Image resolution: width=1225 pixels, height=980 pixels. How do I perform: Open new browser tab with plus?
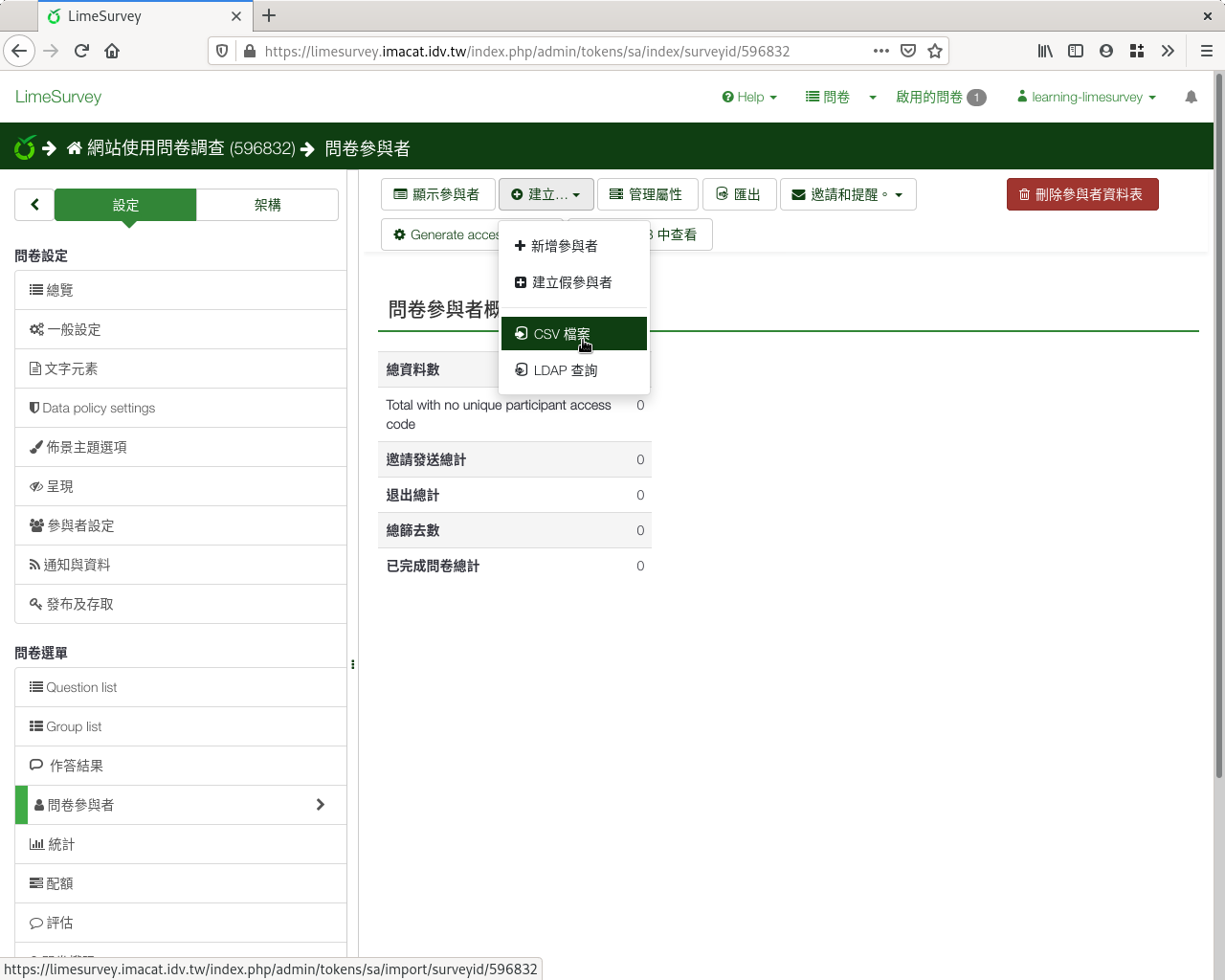pos(269,15)
